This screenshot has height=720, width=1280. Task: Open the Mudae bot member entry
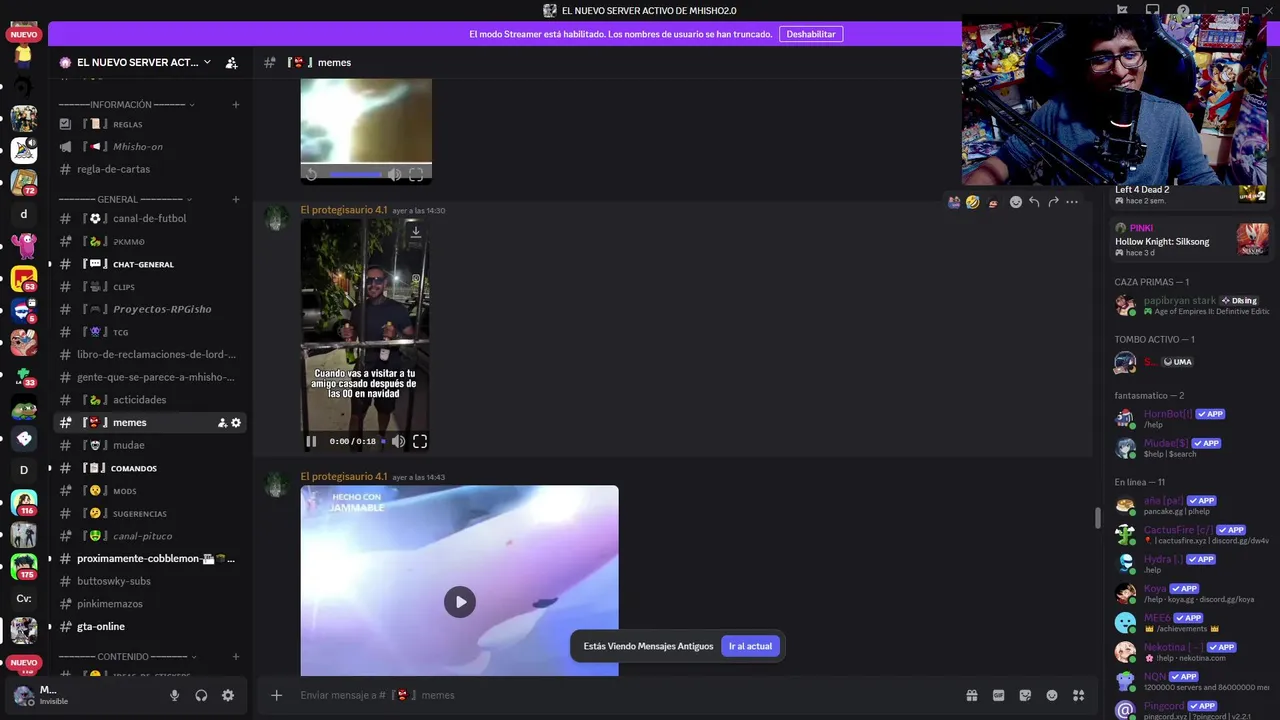(x=1190, y=448)
